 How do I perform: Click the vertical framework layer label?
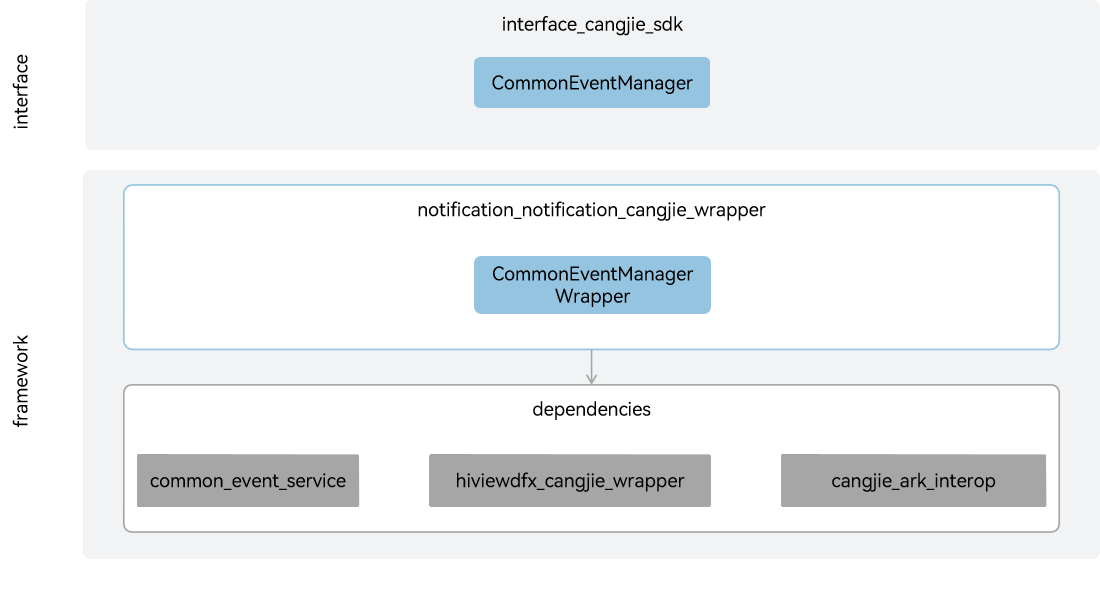tap(21, 381)
